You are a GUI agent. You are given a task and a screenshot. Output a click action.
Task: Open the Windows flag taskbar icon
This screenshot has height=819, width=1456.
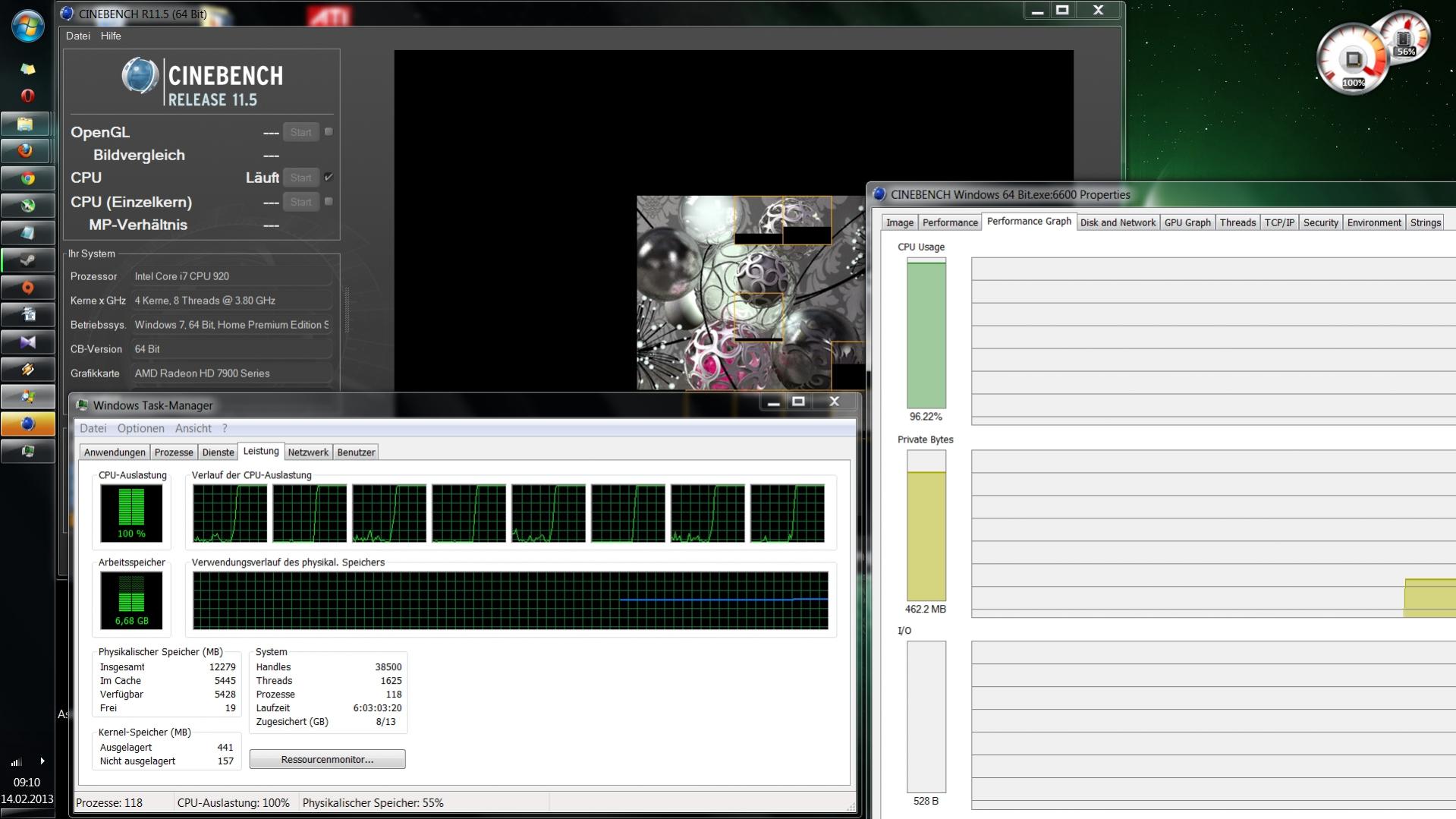27,396
